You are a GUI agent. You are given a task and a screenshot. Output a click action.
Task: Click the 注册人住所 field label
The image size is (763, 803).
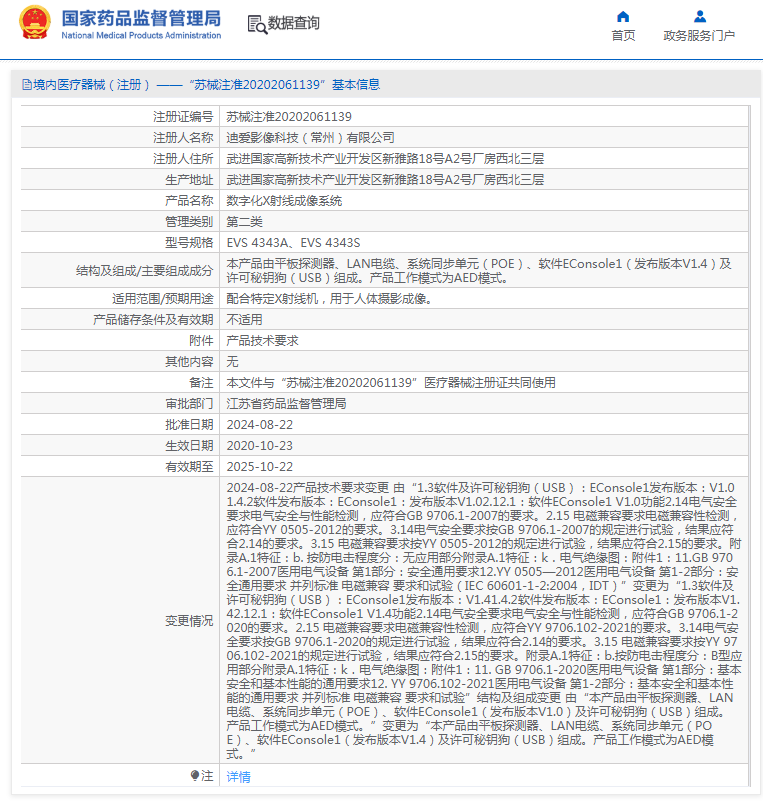click(183, 159)
